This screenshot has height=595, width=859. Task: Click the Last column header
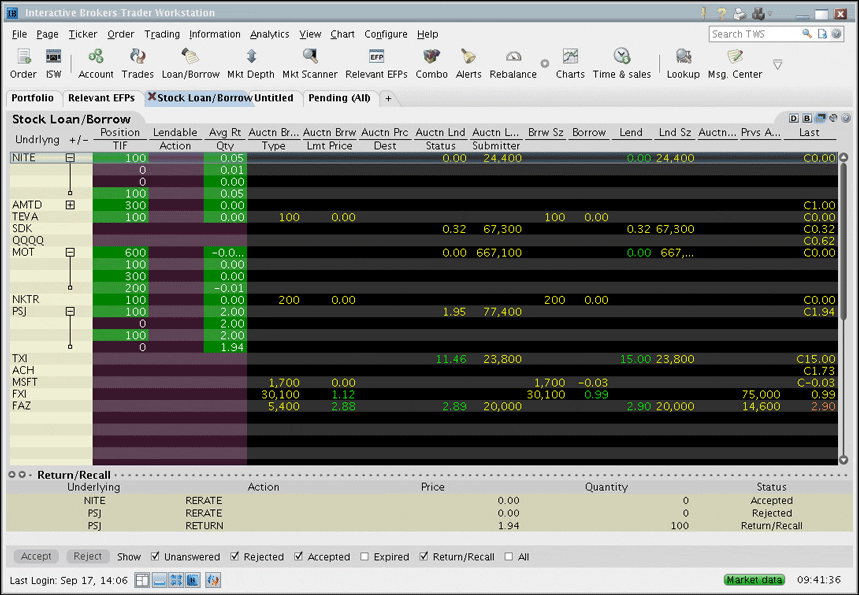(x=809, y=132)
